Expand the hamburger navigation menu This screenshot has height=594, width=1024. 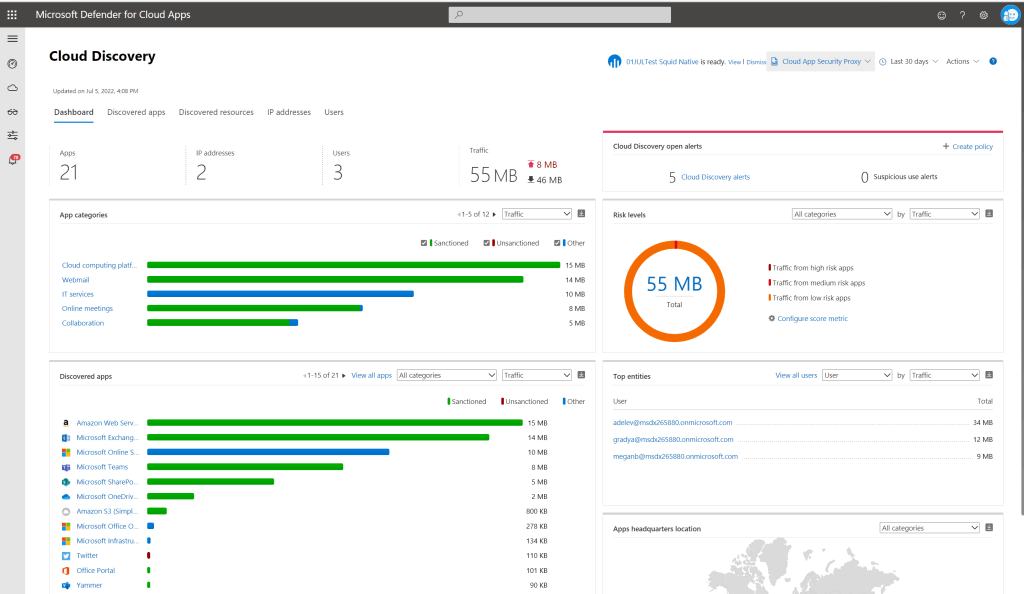(12, 38)
